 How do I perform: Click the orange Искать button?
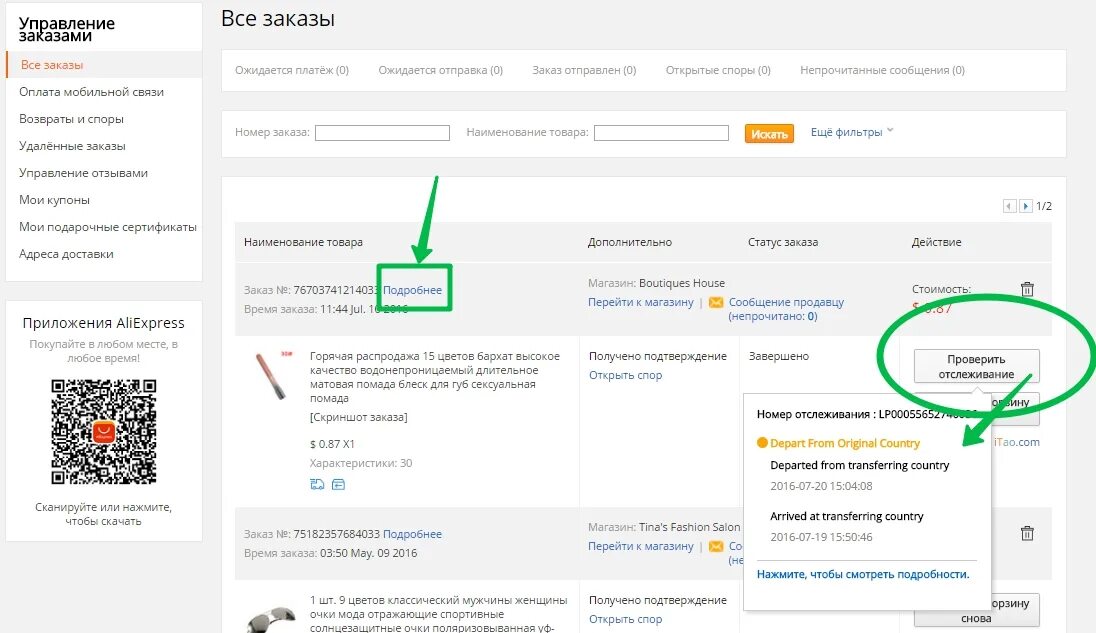[769, 133]
